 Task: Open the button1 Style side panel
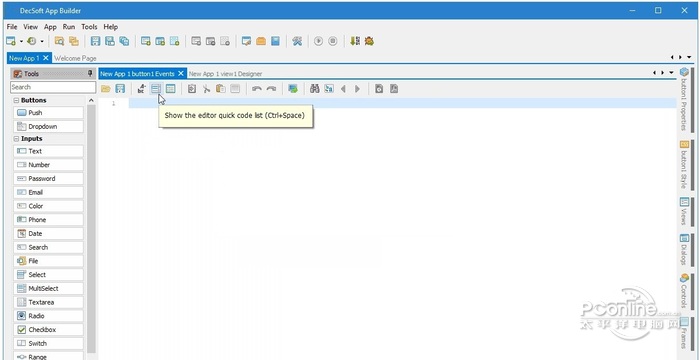(684, 164)
